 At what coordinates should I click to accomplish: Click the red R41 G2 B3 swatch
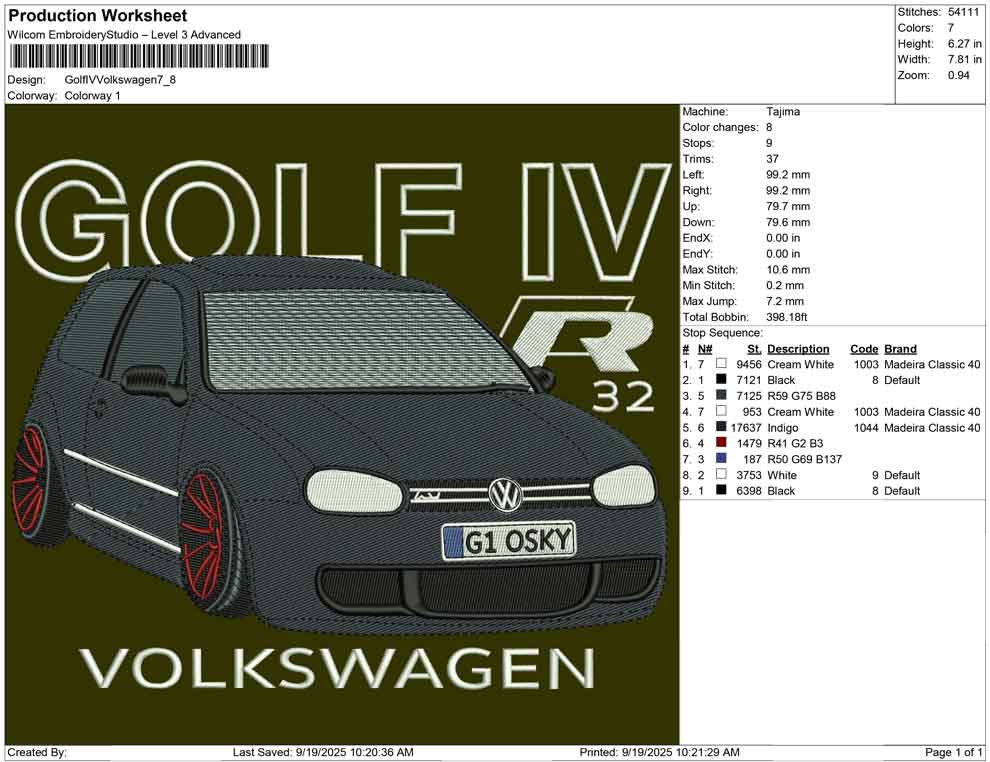[x=721, y=443]
